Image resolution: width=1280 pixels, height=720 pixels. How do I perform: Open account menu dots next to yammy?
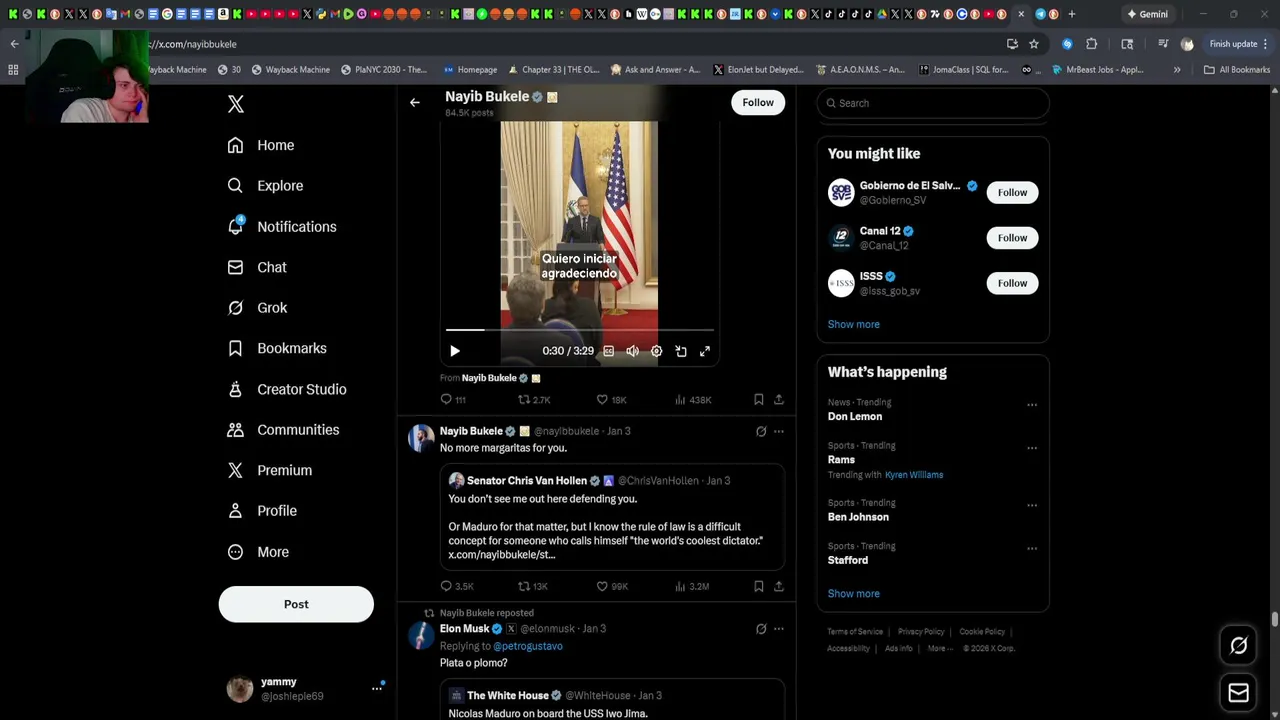377,688
